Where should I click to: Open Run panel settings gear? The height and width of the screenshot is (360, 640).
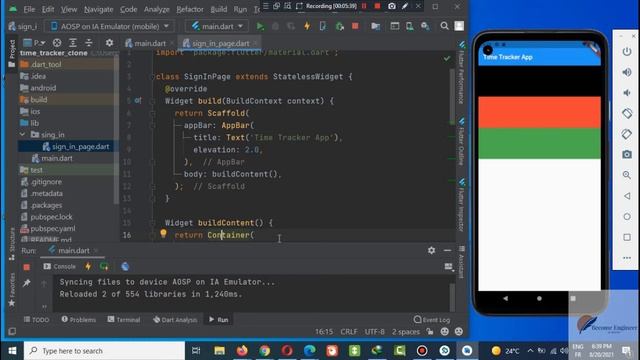click(x=431, y=250)
